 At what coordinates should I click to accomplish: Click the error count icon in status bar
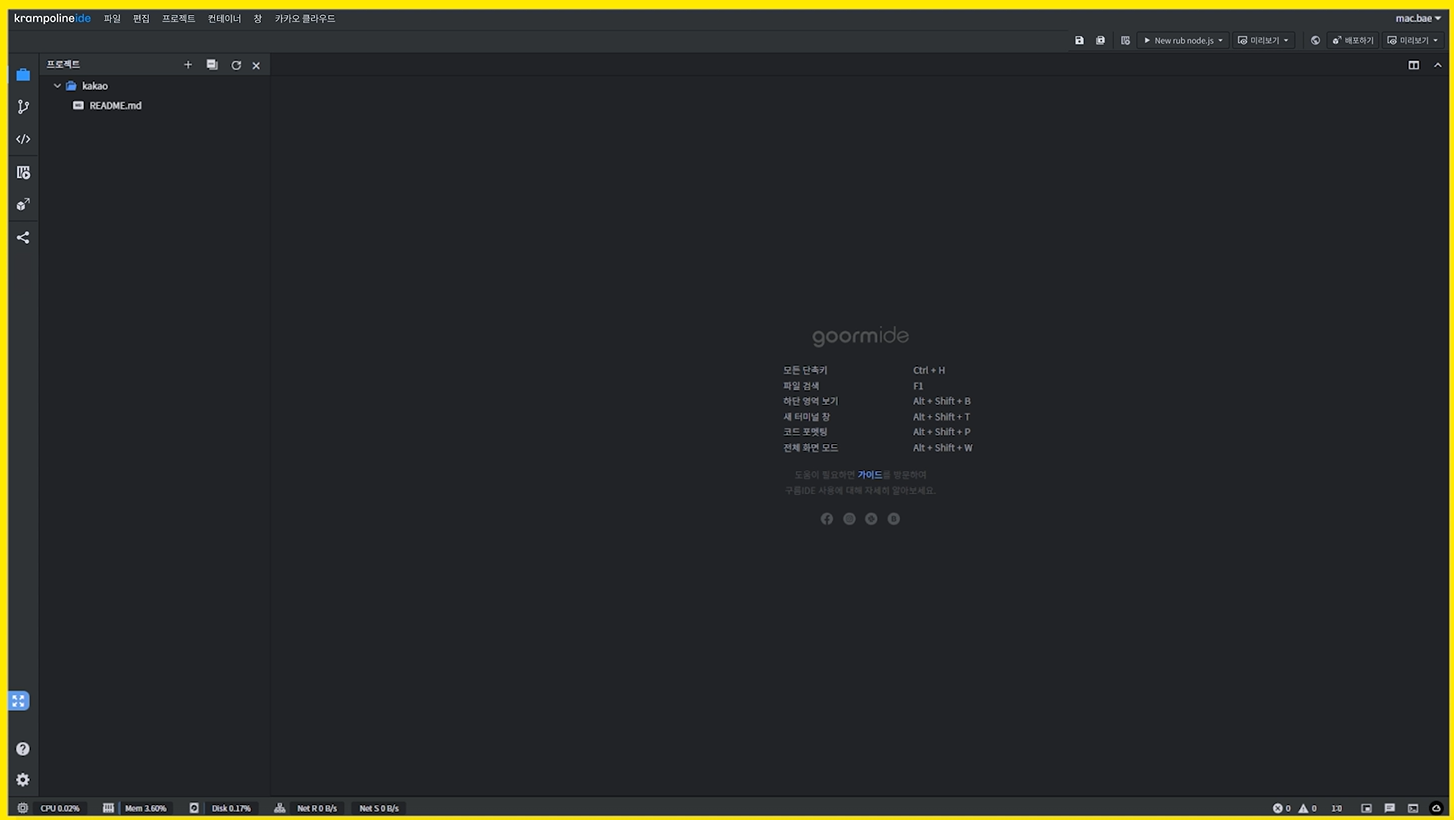click(1277, 808)
